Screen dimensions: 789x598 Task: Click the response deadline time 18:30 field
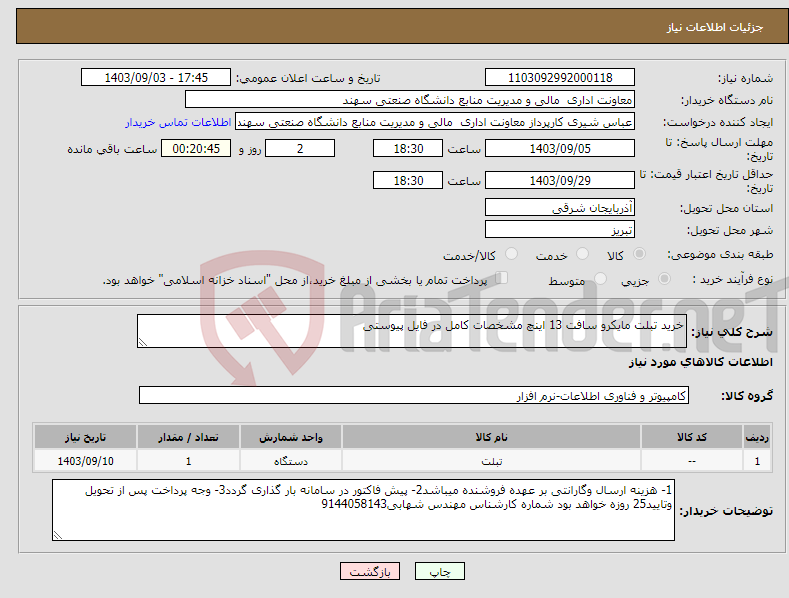pyautogui.click(x=408, y=148)
